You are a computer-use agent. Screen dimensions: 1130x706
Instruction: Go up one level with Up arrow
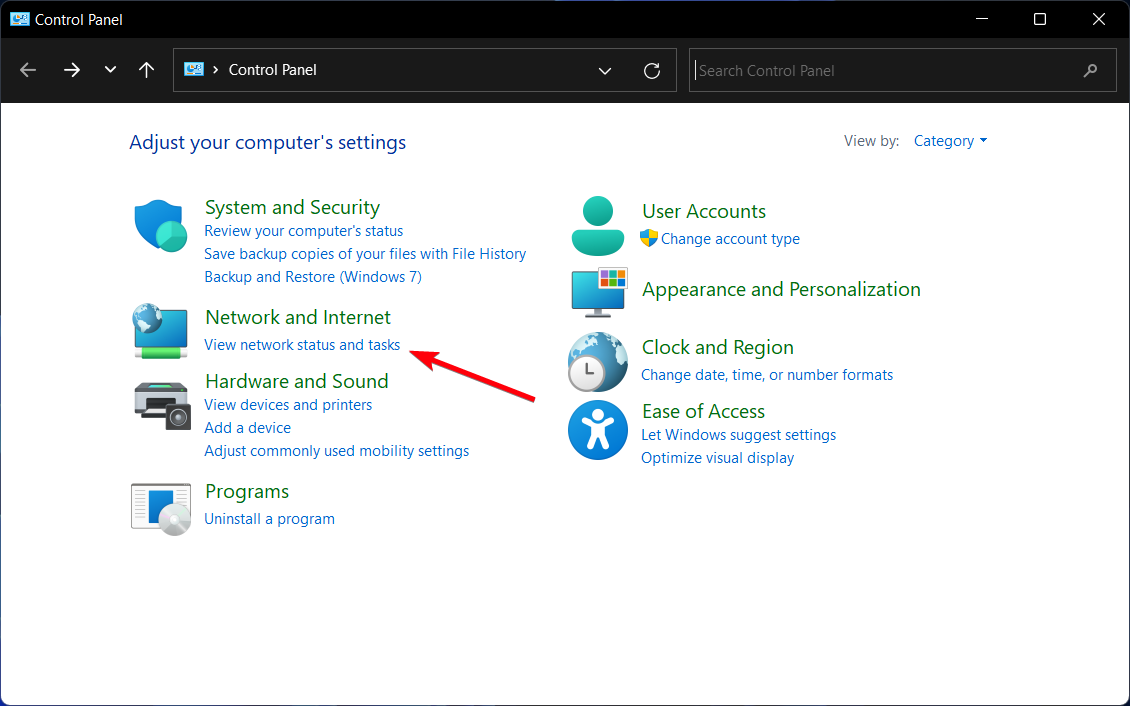(x=146, y=70)
